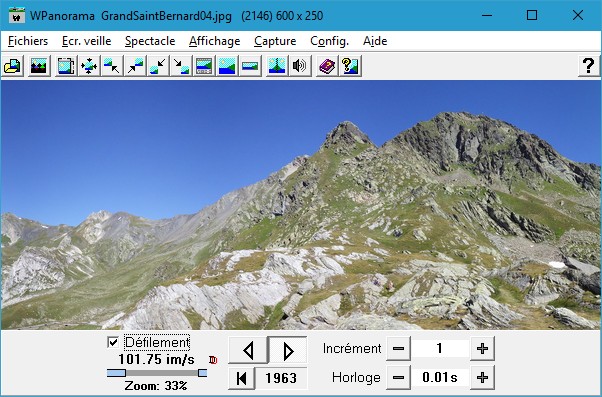Click the panorama mountain image
Screen dimensions: 602x397
pyautogui.click(x=301, y=205)
